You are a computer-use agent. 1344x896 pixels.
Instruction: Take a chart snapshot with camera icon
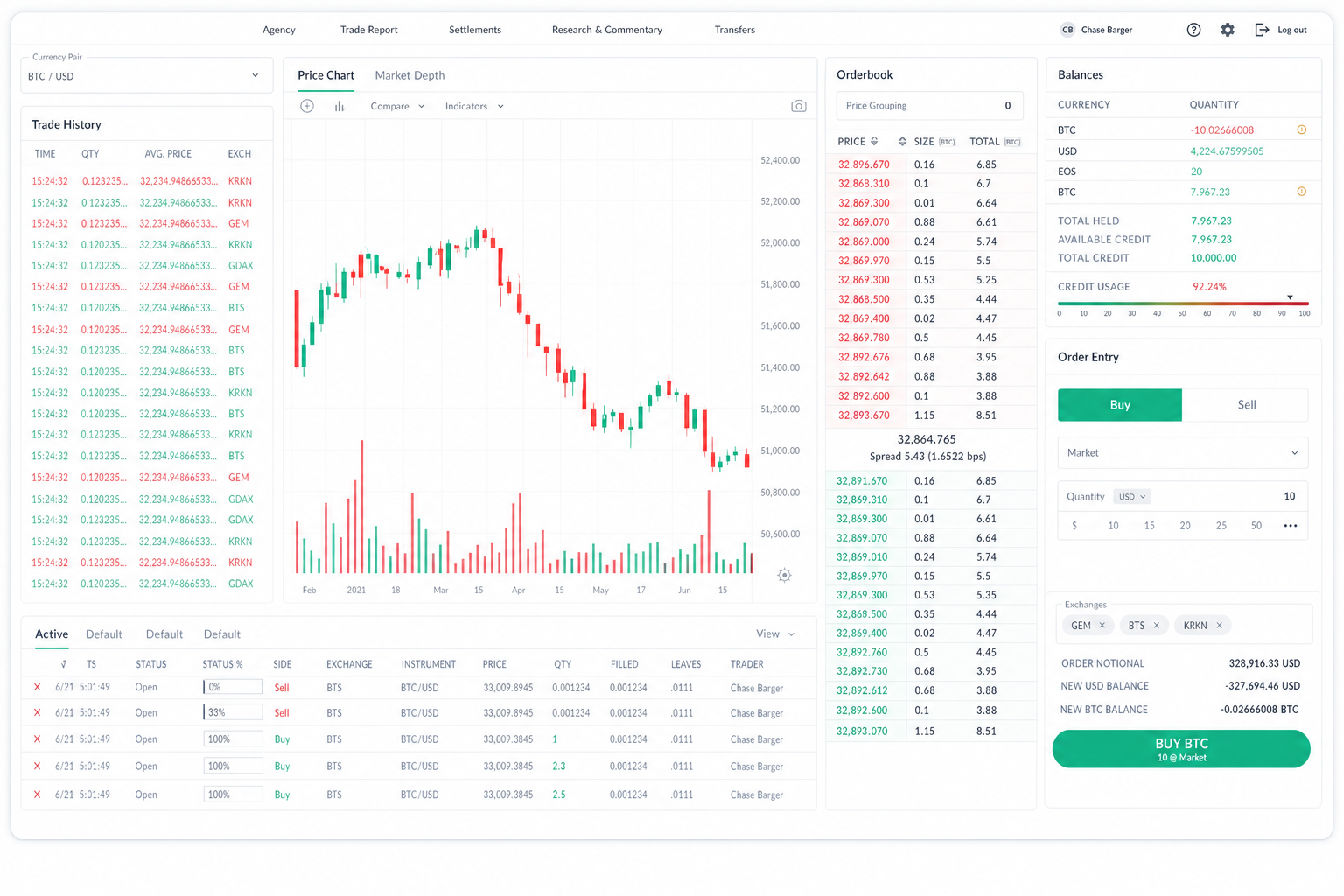click(x=799, y=106)
